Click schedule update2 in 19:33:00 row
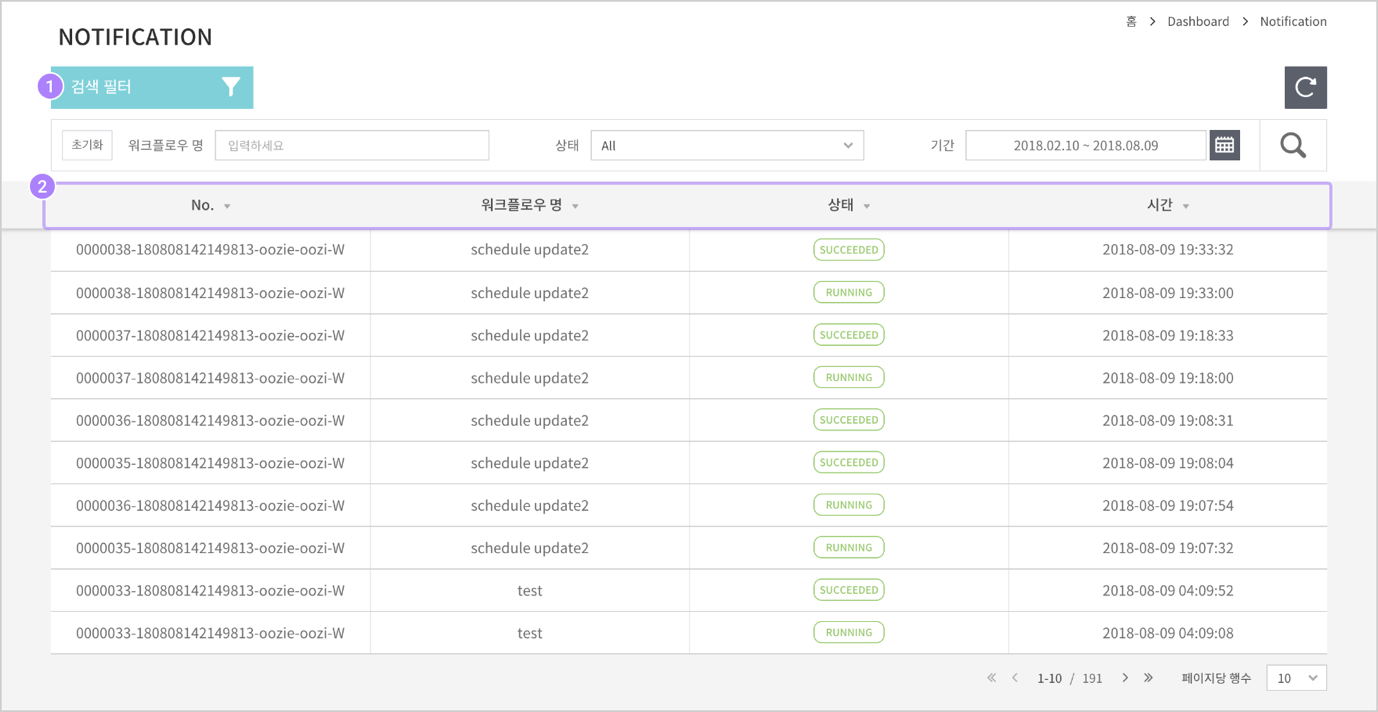Image resolution: width=1378 pixels, height=712 pixels. click(530, 293)
